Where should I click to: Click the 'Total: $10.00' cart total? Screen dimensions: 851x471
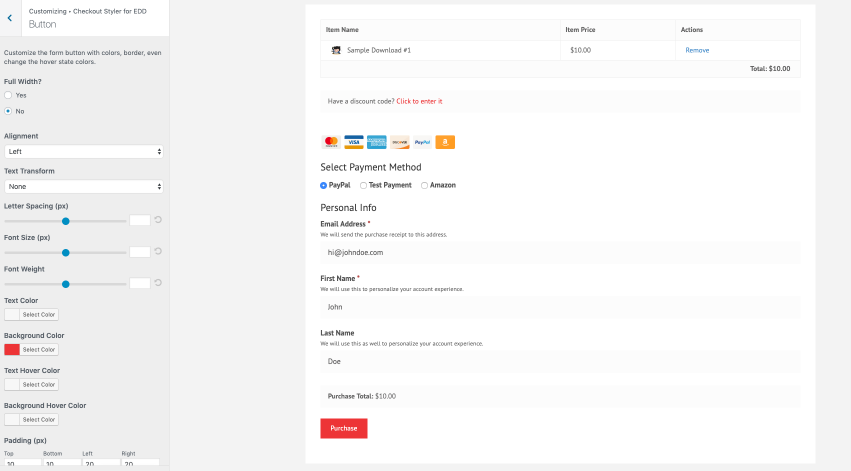(770, 68)
